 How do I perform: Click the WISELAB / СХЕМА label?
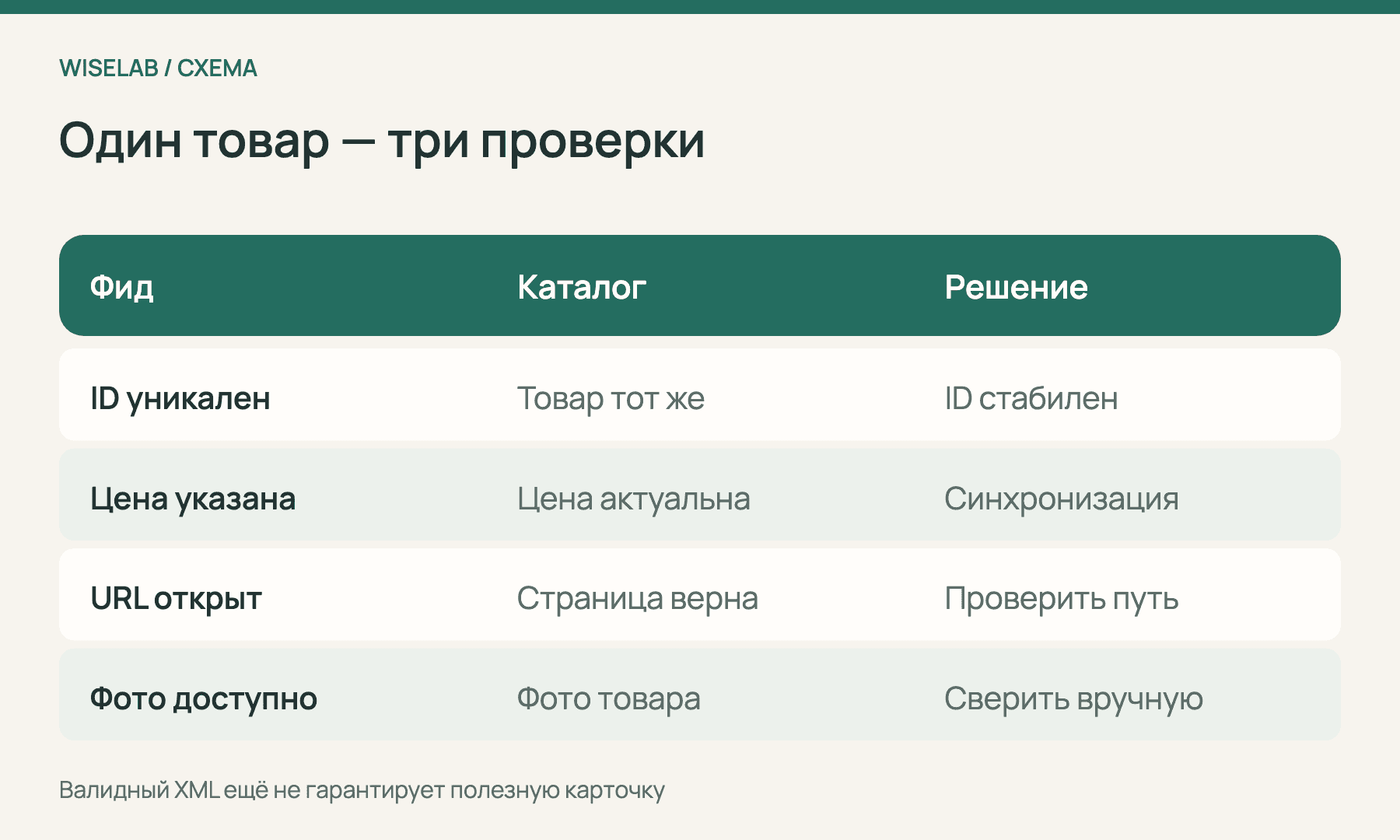158,68
